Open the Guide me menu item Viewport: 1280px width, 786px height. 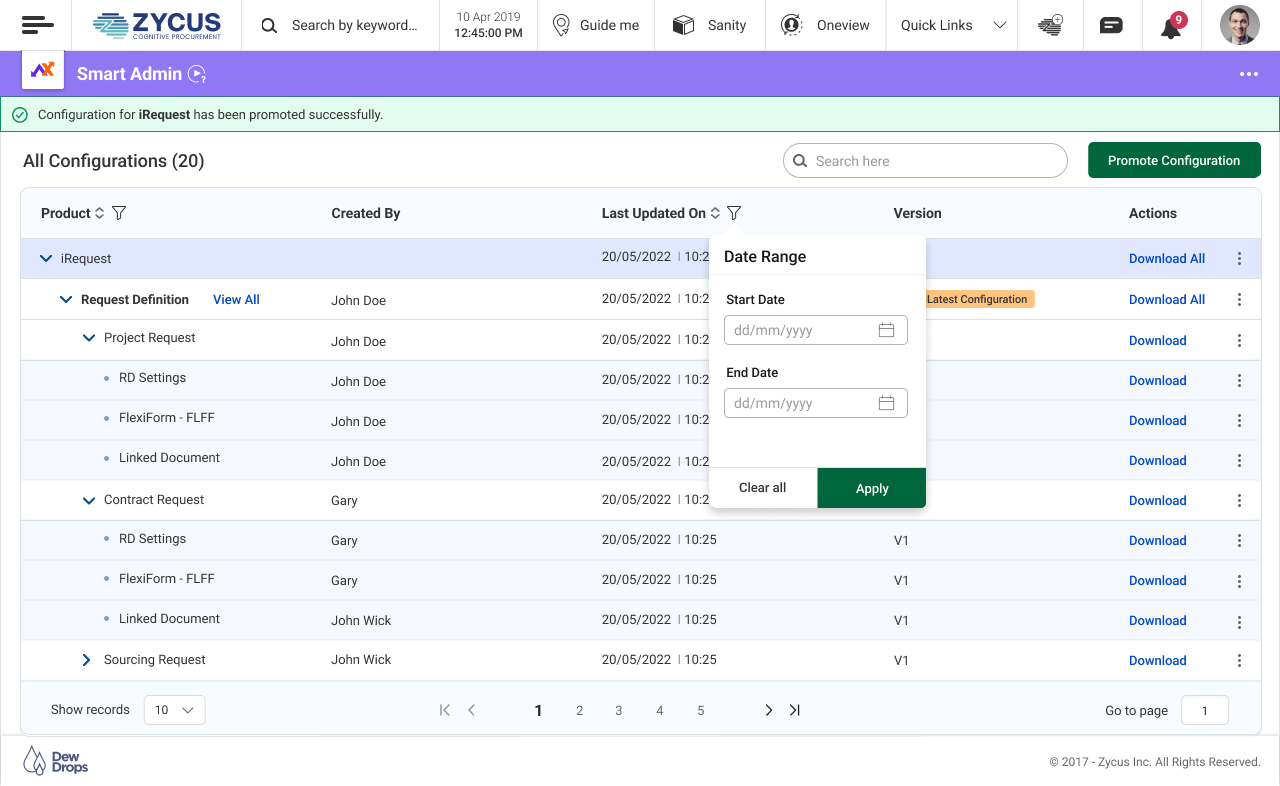click(x=596, y=25)
